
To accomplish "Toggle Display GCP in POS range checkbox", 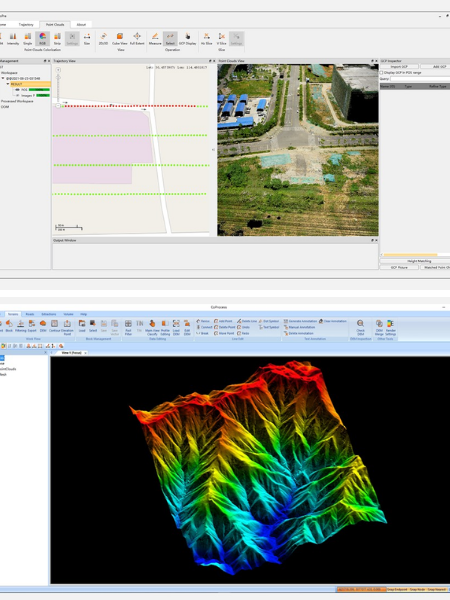I will (382, 72).
